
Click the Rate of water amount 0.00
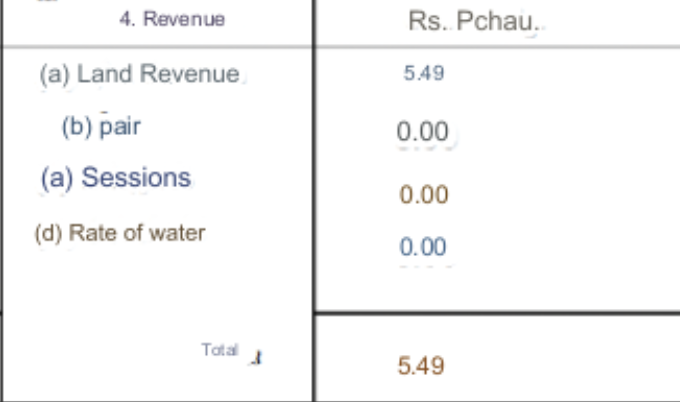coord(422,247)
